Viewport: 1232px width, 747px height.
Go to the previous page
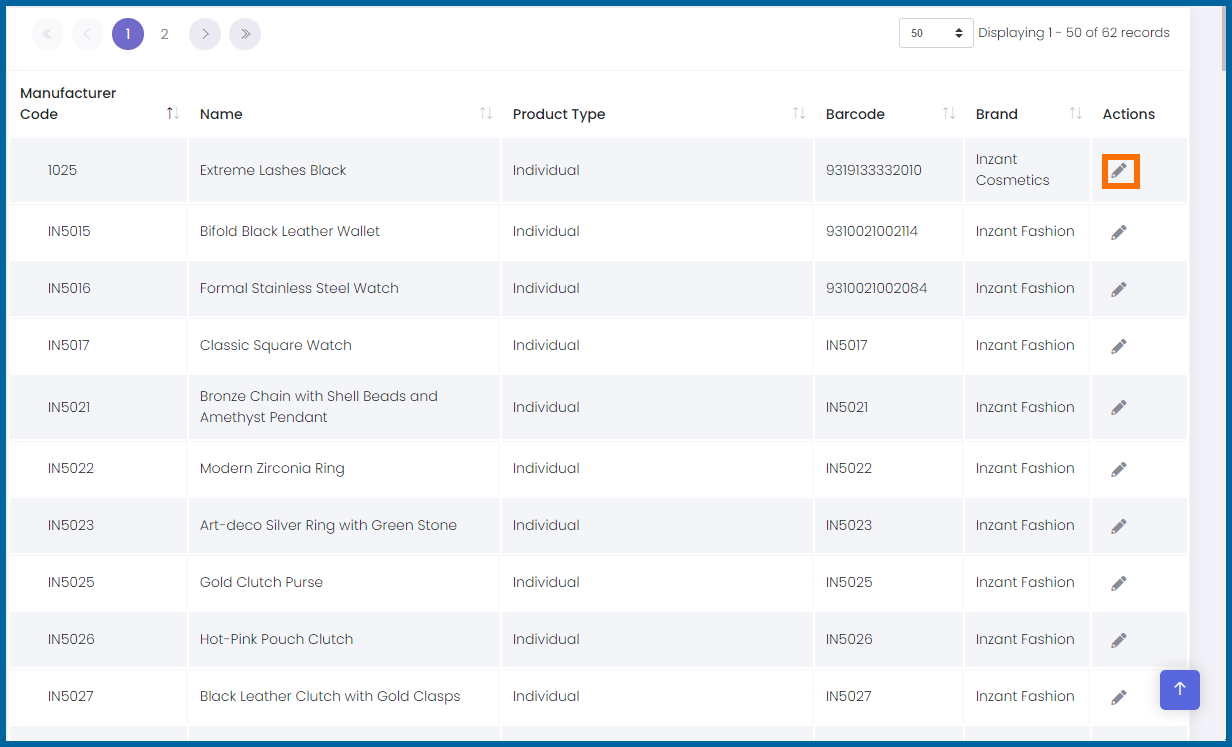[87, 34]
